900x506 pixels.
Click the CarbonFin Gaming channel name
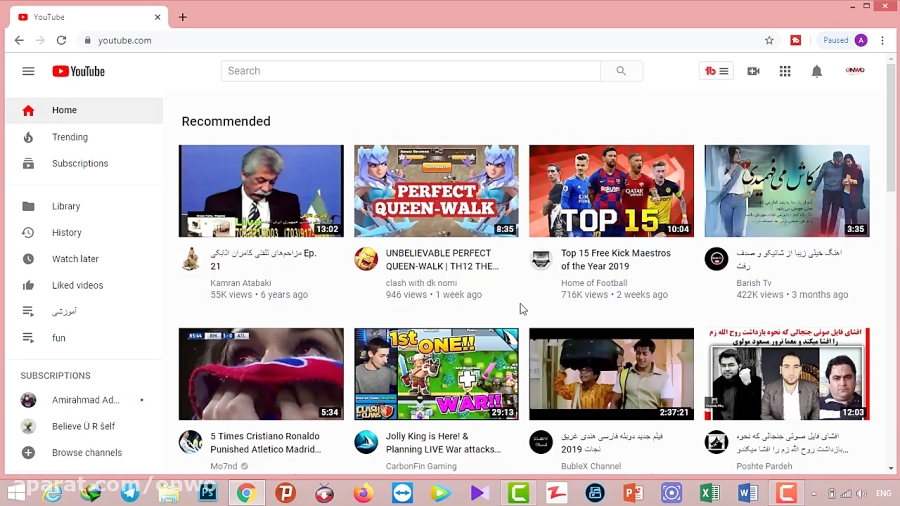421,466
